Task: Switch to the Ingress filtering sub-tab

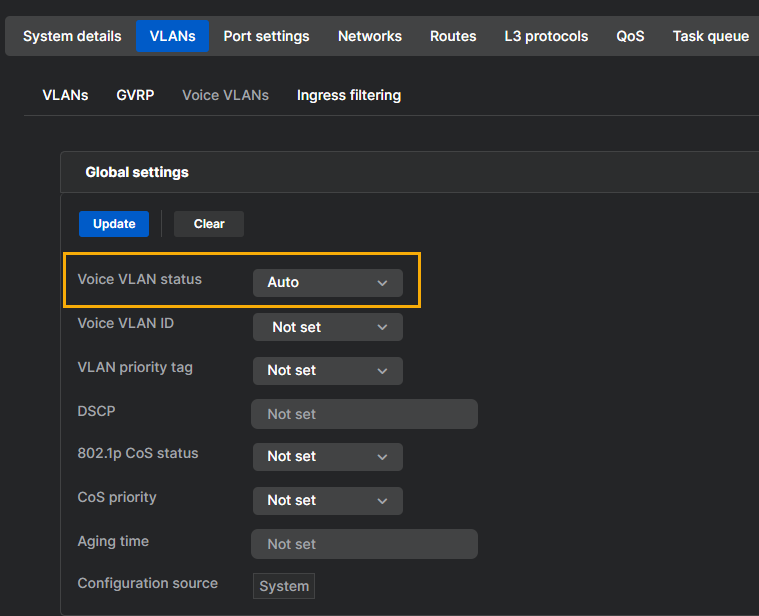Action: coord(349,95)
